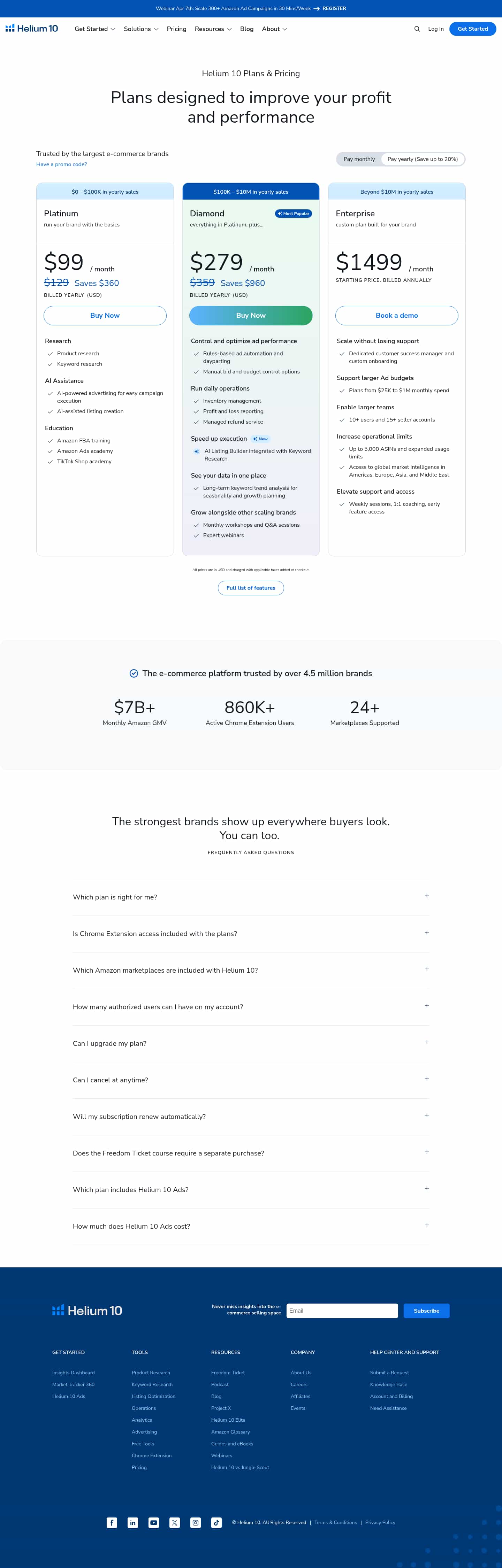Screen dimensions: 502x1568
Task: Open Helium 10 Facebook page icon
Action: [112, 1522]
